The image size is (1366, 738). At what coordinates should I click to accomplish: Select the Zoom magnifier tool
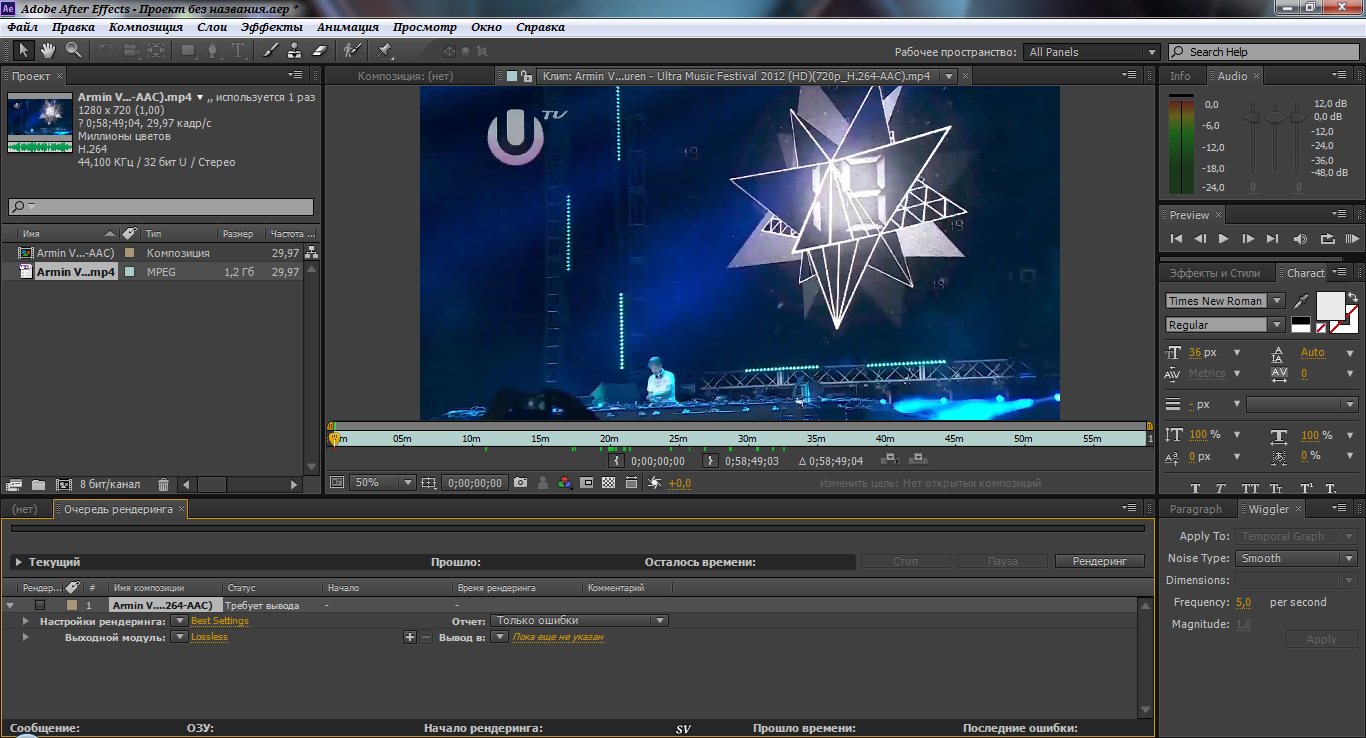73,50
